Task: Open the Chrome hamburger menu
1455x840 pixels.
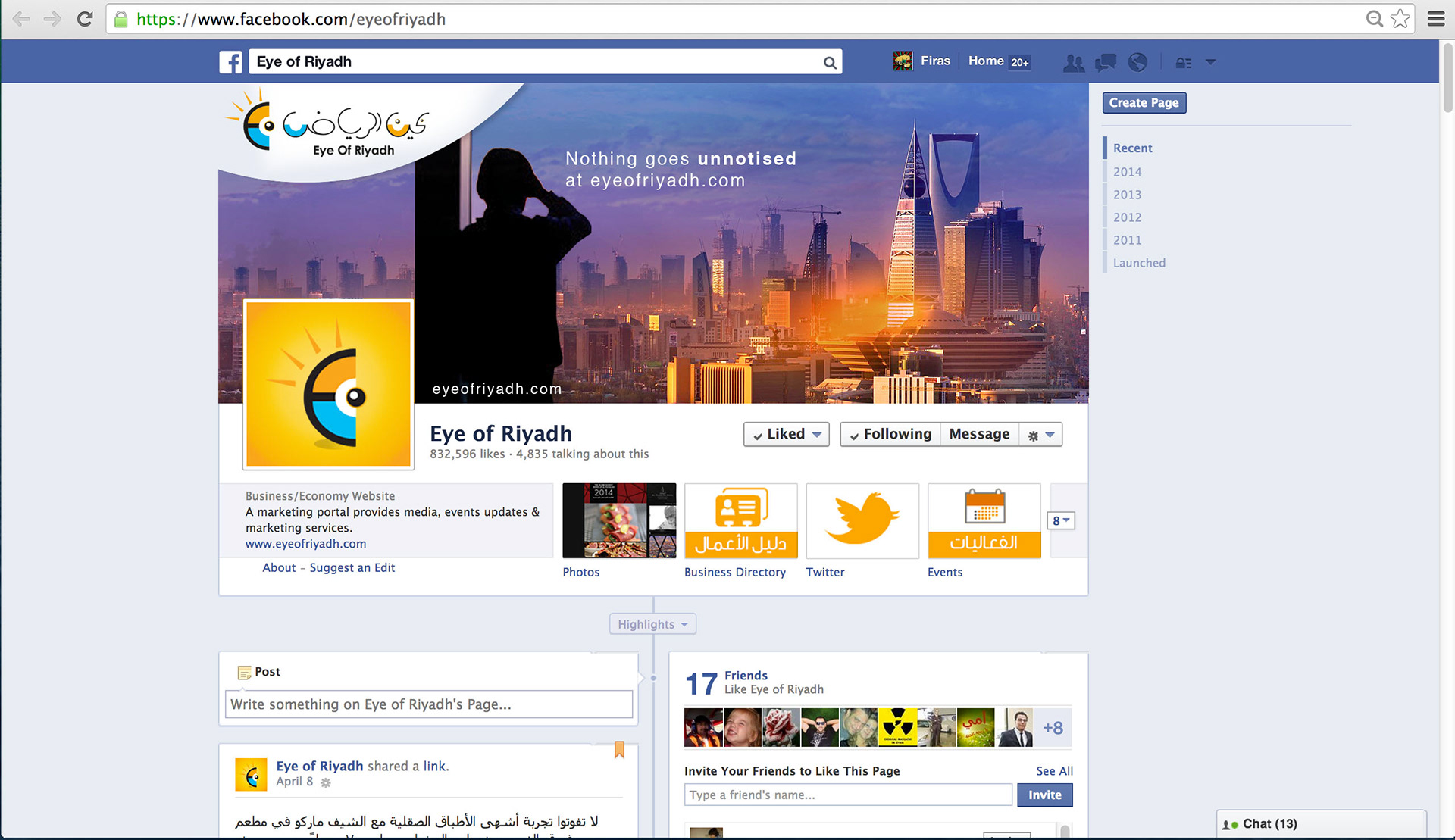Action: pos(1435,19)
